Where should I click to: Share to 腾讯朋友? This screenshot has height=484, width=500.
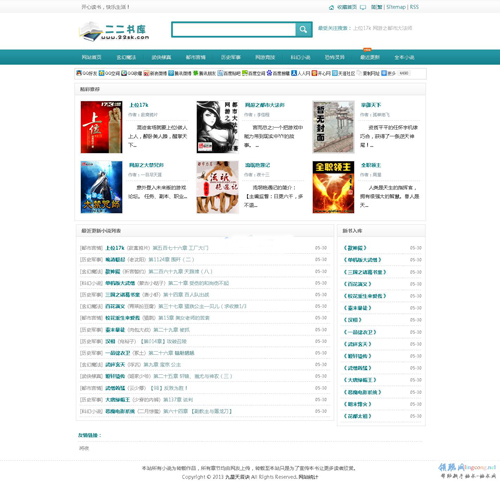(x=204, y=73)
